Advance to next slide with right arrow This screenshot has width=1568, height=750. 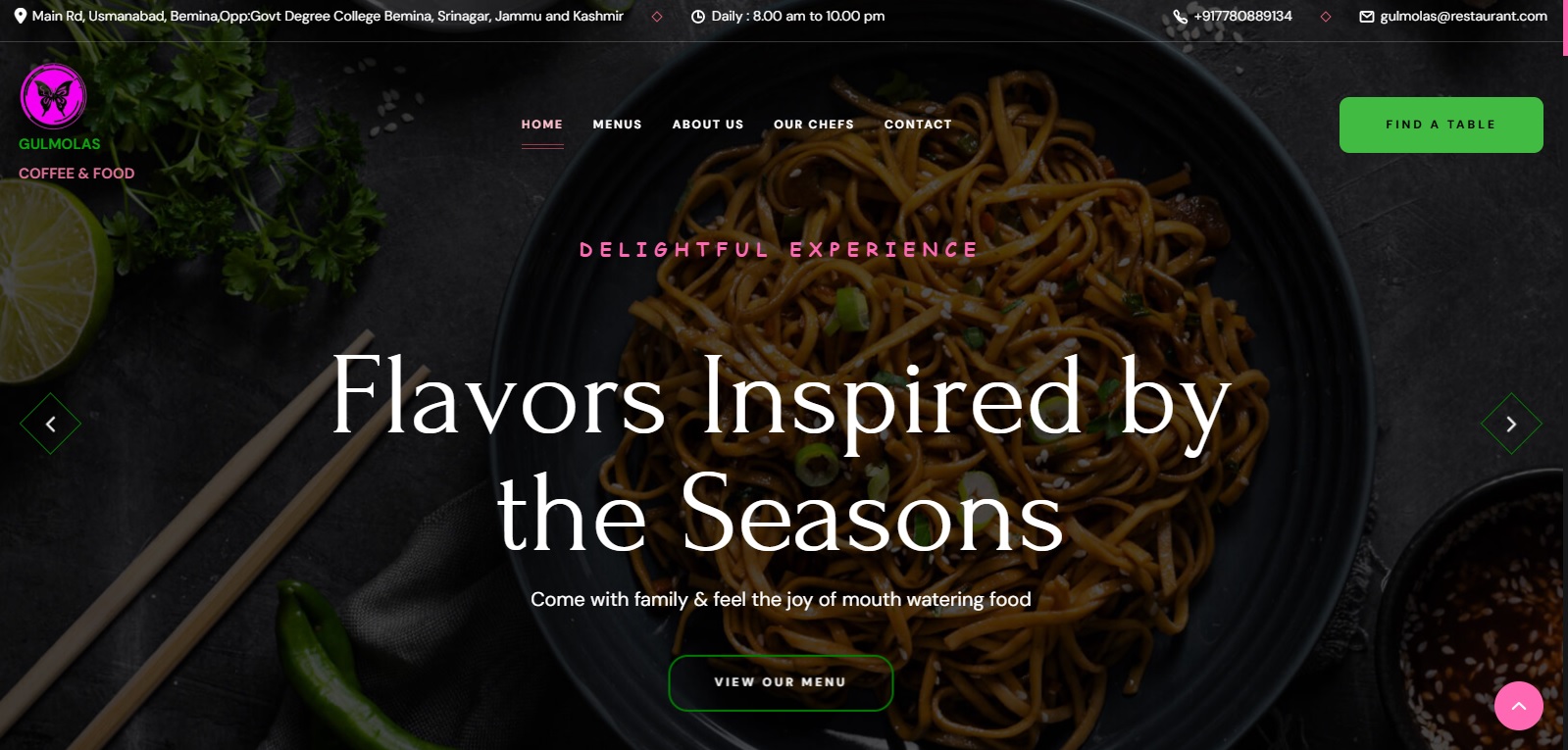click(1511, 424)
